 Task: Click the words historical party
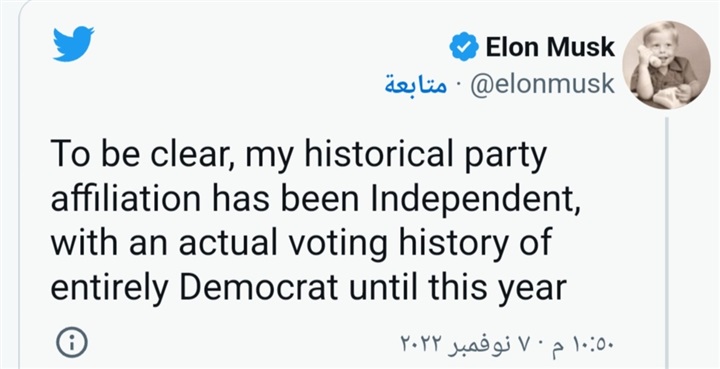(425, 156)
